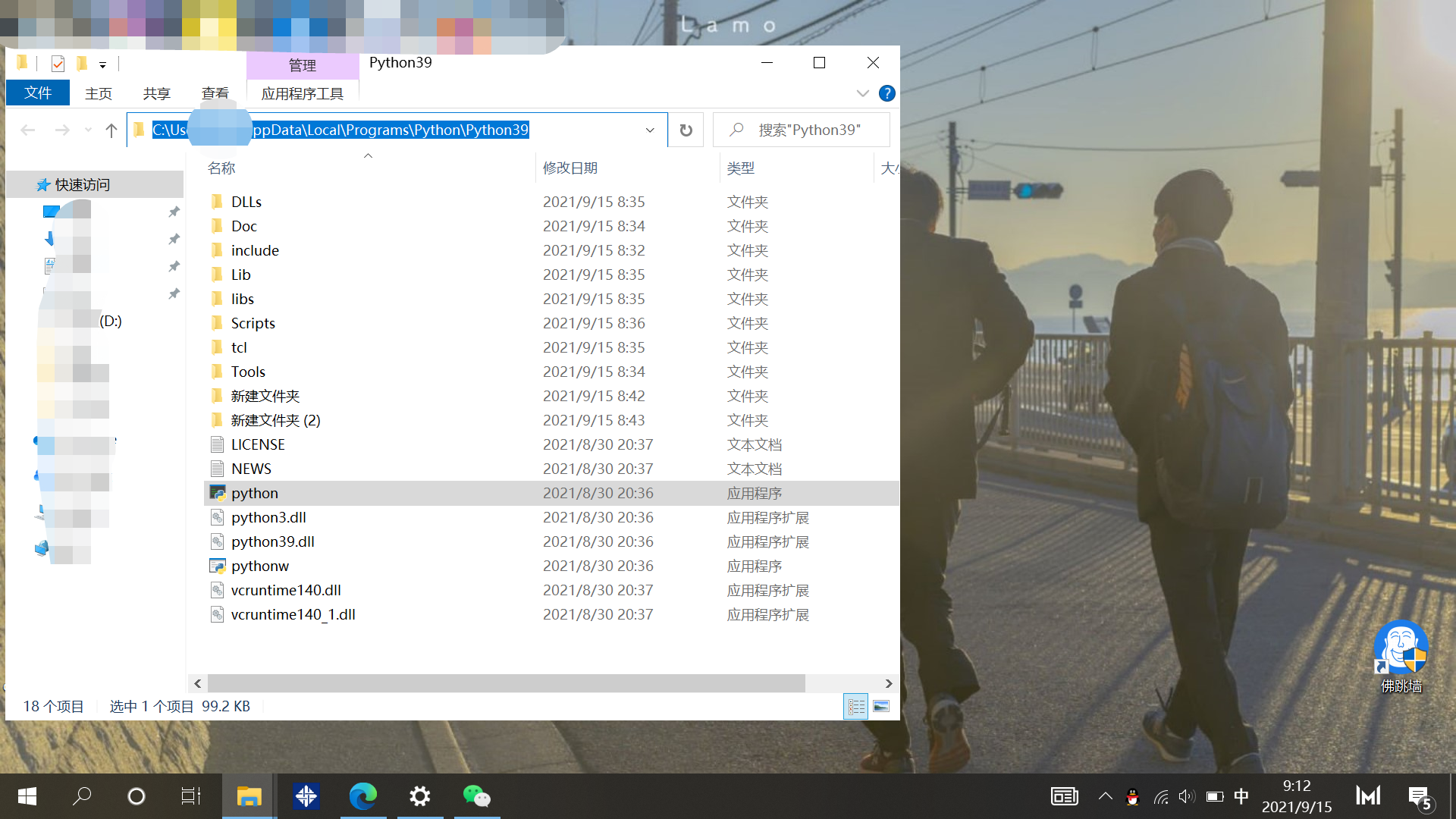Open WeChat from the taskbar
This screenshot has height=819, width=1456.
point(477,796)
